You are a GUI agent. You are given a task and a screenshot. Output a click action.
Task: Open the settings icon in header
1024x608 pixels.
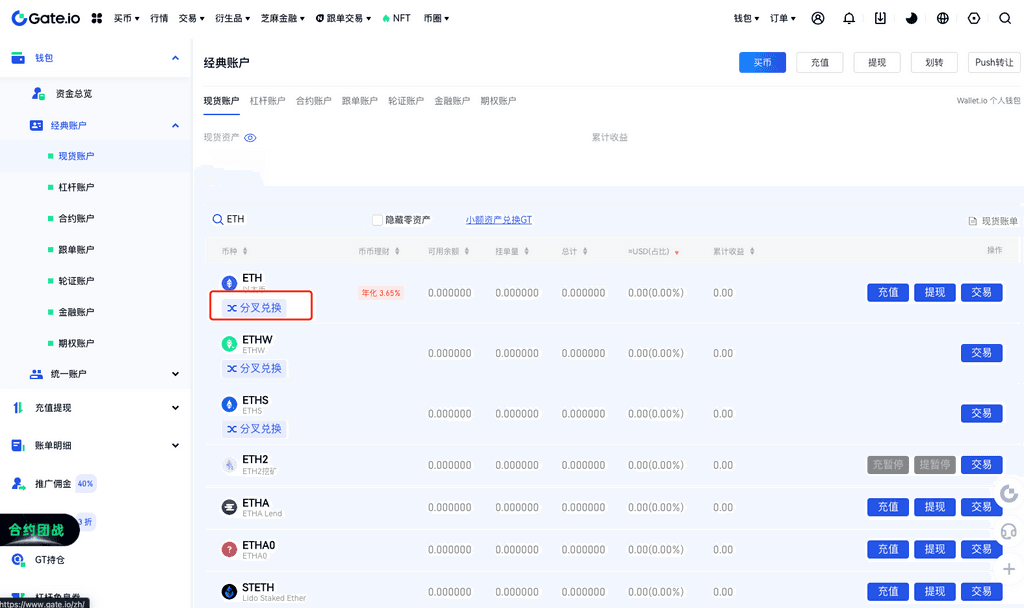(x=974, y=18)
